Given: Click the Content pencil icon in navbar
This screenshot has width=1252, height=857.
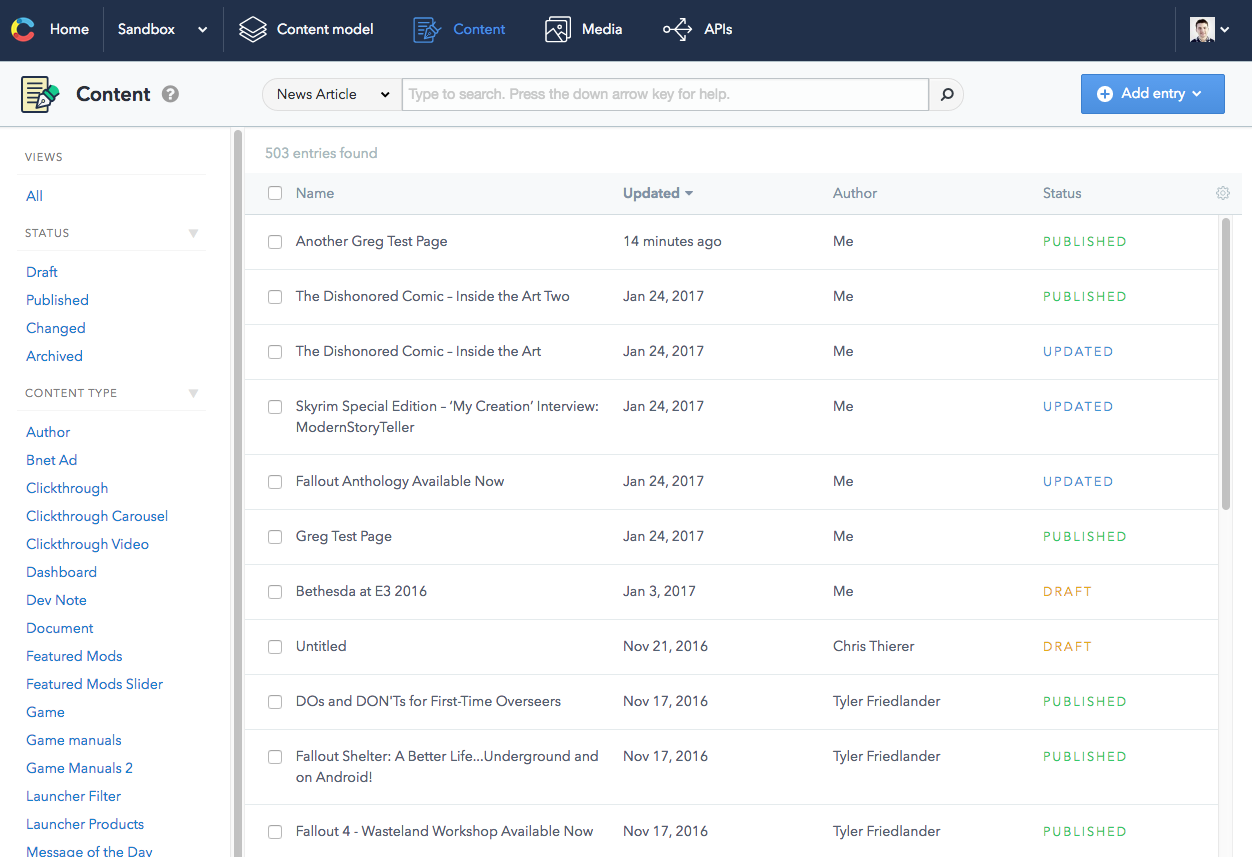Looking at the screenshot, I should [x=427, y=29].
